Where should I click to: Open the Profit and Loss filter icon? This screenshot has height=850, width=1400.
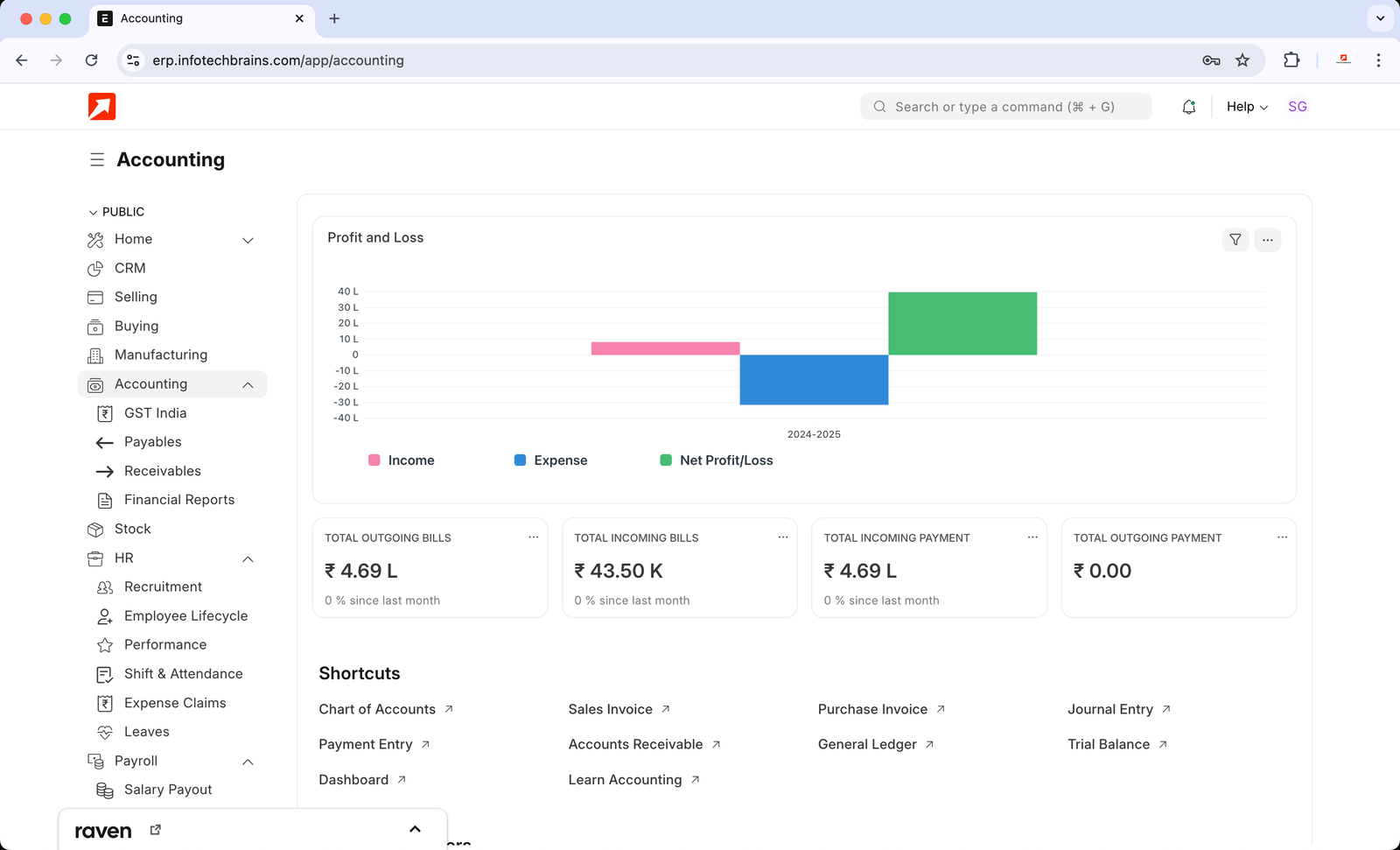click(x=1235, y=240)
